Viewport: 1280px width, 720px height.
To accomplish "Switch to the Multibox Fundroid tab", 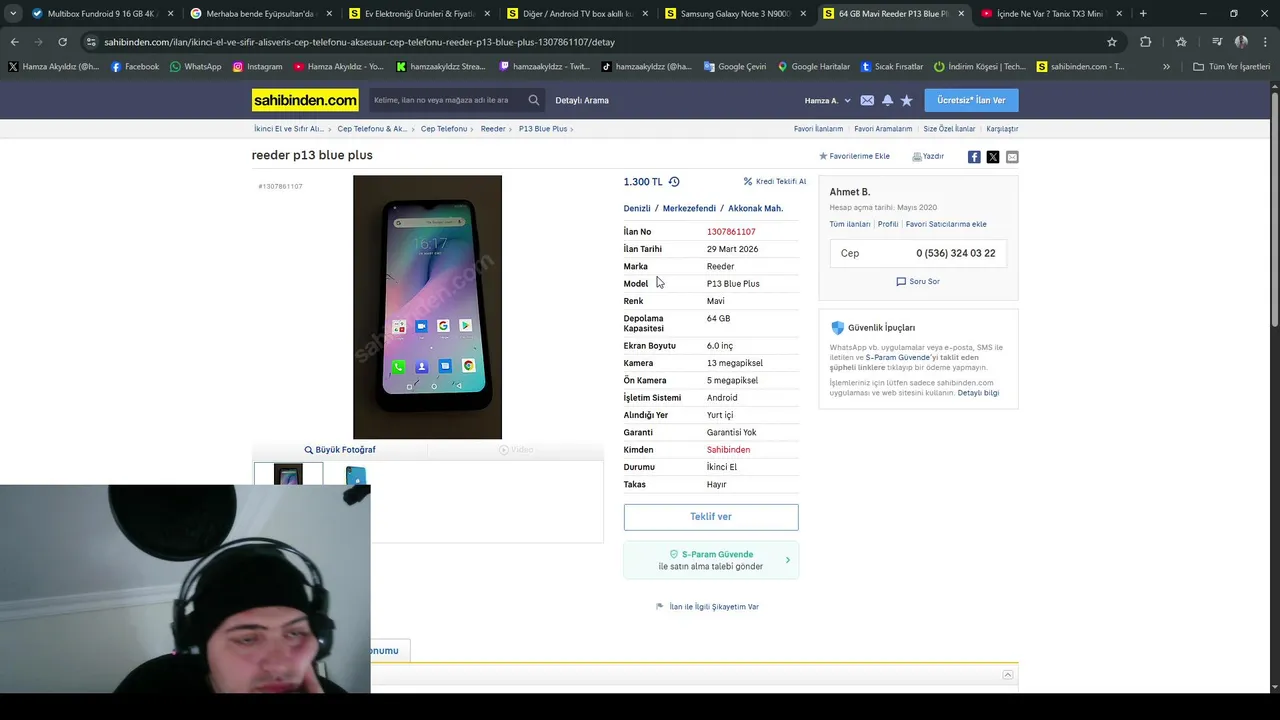I will point(103,14).
